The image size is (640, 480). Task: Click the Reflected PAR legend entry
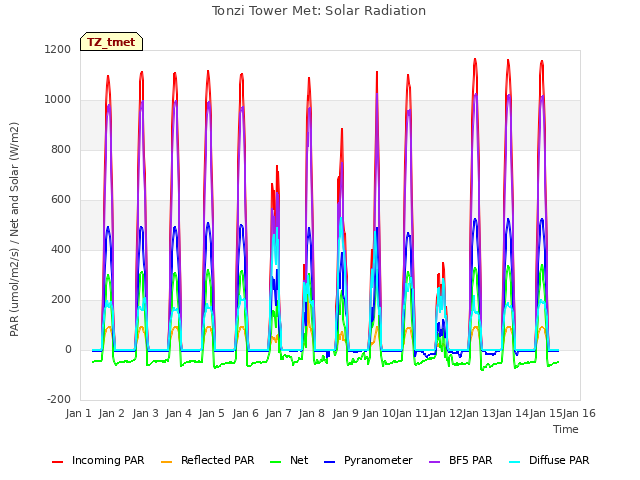pos(218,460)
